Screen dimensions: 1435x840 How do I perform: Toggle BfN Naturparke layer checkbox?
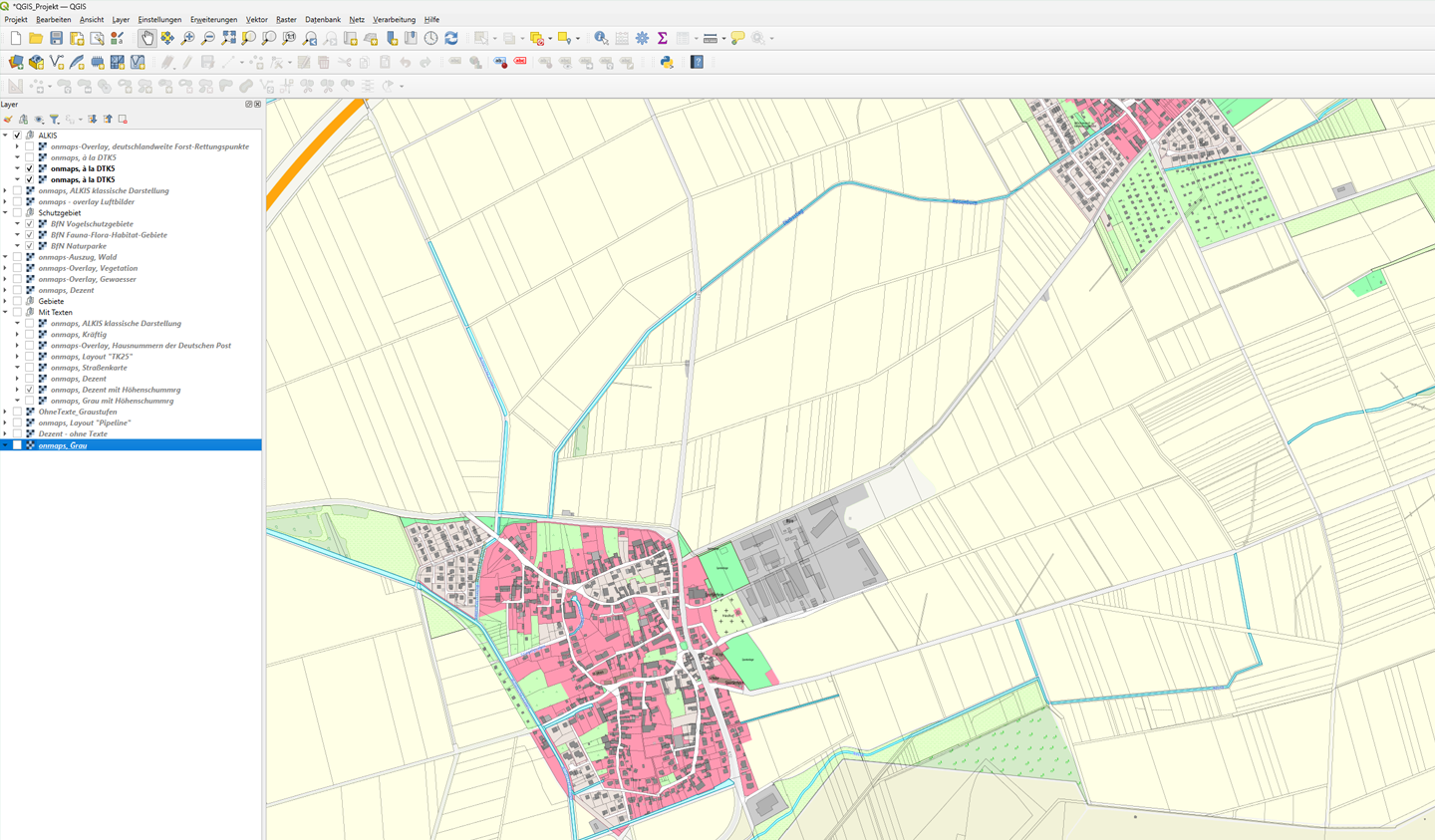tap(30, 246)
